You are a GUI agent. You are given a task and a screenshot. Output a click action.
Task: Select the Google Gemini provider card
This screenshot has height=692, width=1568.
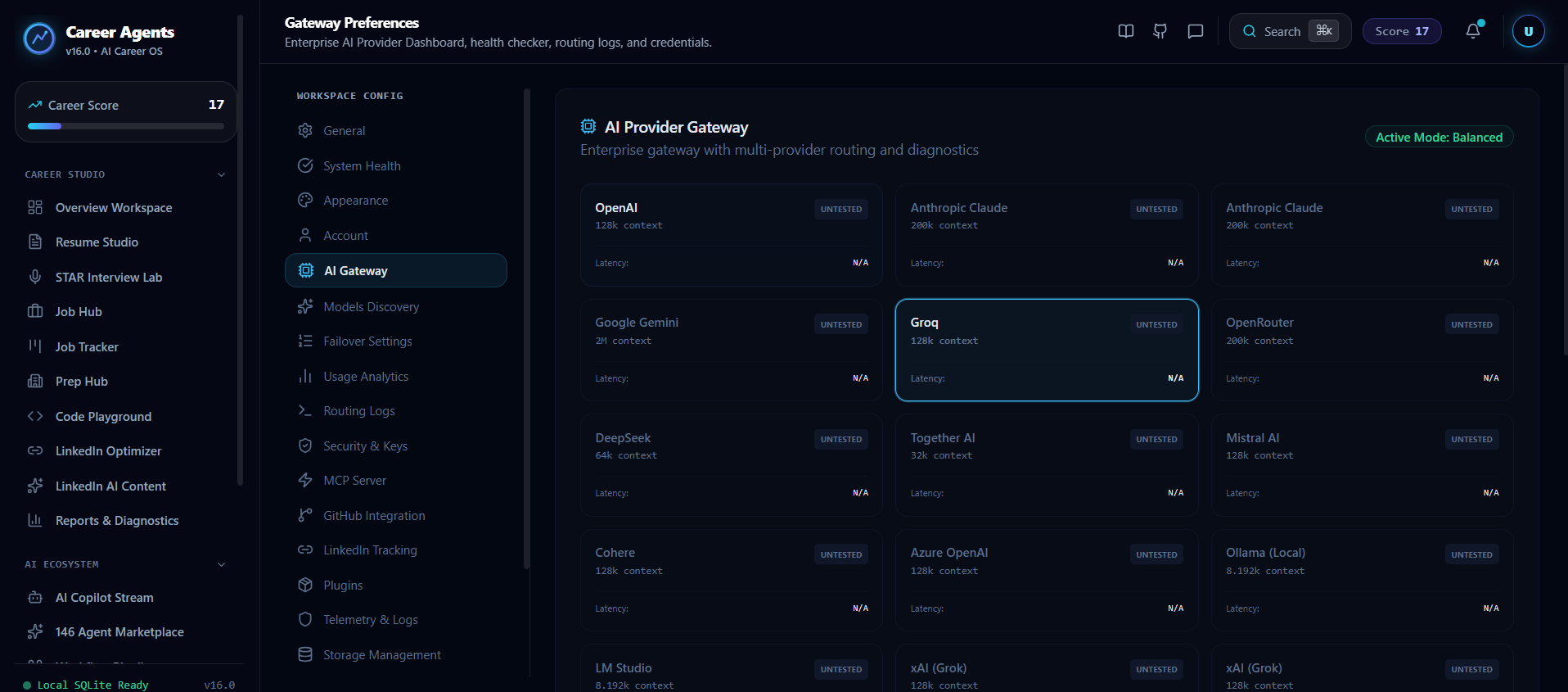[731, 350]
